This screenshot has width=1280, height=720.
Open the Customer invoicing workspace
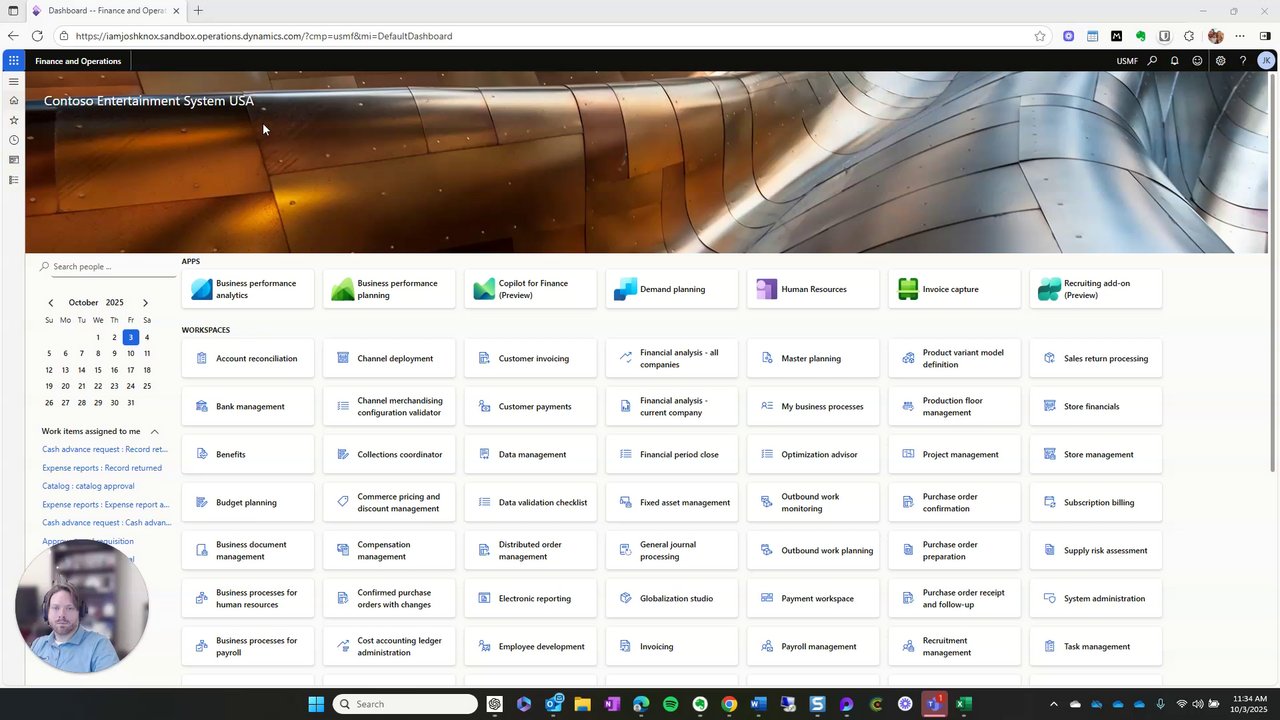click(x=531, y=358)
